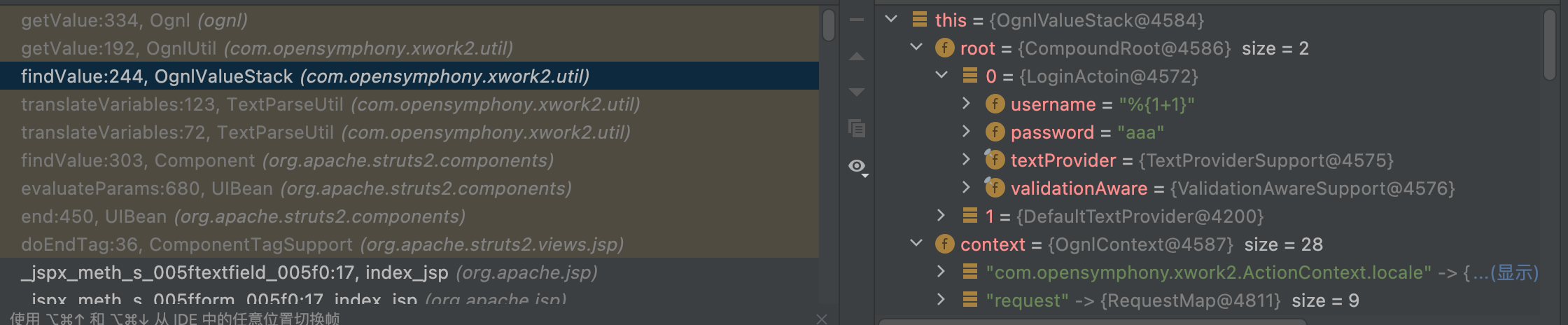Expand the DefaultTextProvider entry 1
This screenshot has height=325, width=1568.
point(941,215)
